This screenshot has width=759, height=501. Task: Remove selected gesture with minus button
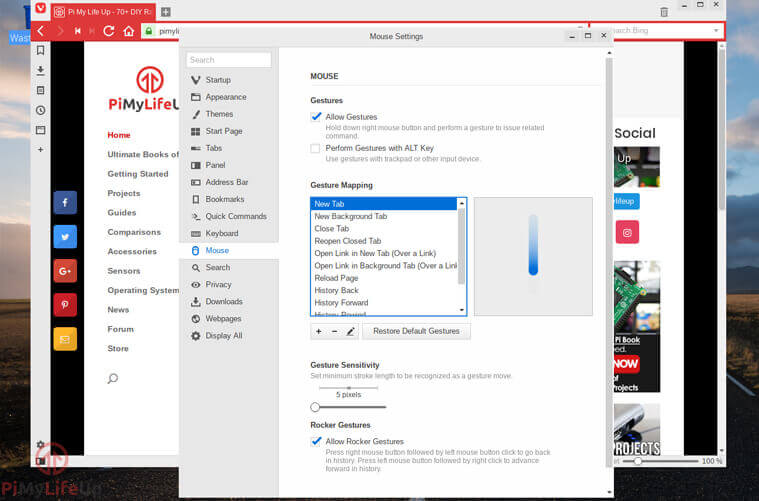tap(334, 331)
